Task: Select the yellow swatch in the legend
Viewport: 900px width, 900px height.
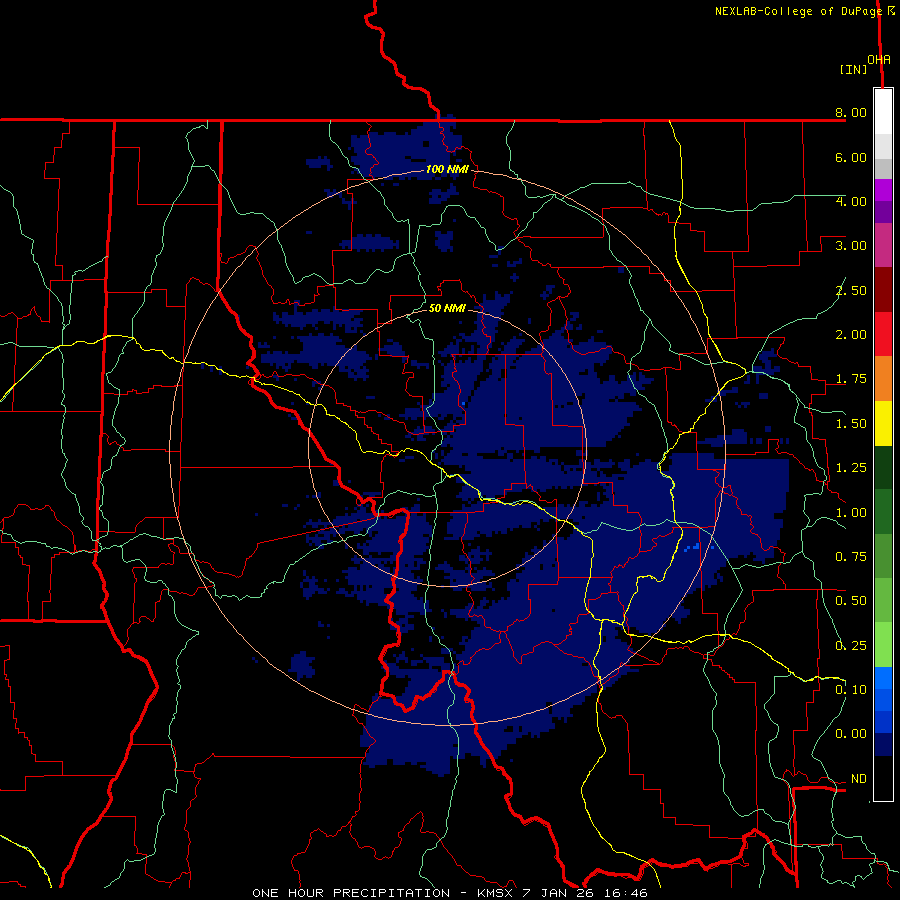Action: tap(883, 423)
